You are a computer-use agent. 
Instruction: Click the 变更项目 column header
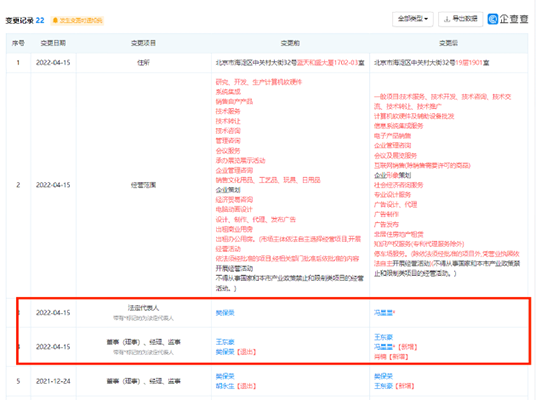coord(144,43)
